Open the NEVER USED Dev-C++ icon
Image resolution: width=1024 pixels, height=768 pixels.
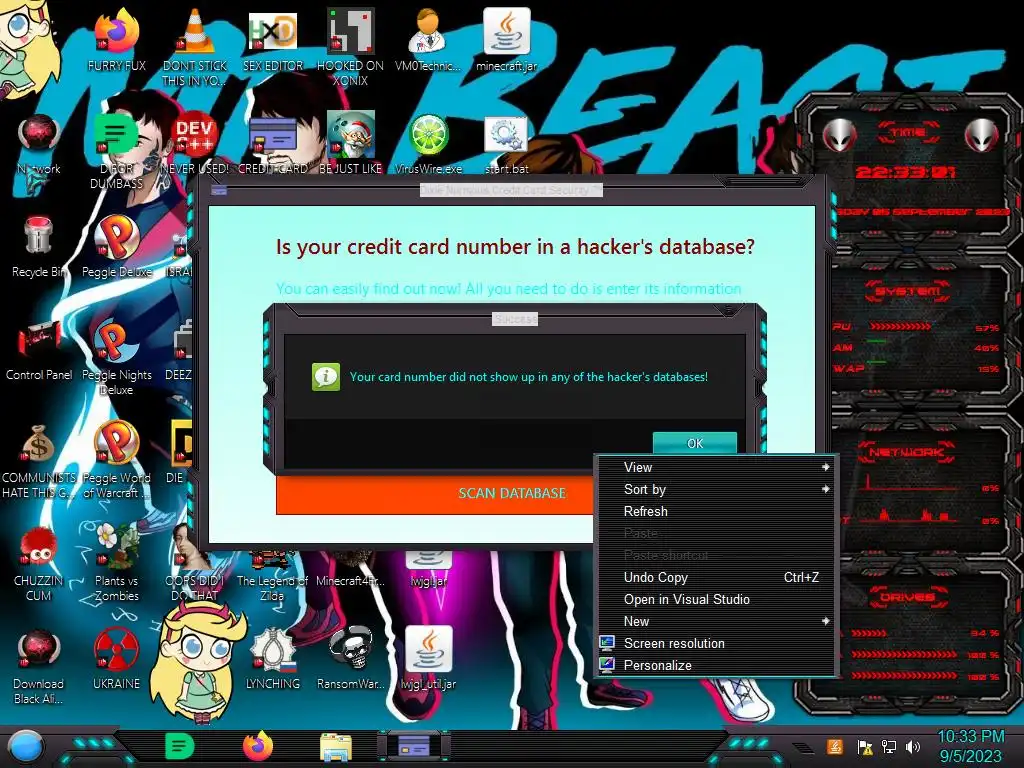tap(195, 136)
